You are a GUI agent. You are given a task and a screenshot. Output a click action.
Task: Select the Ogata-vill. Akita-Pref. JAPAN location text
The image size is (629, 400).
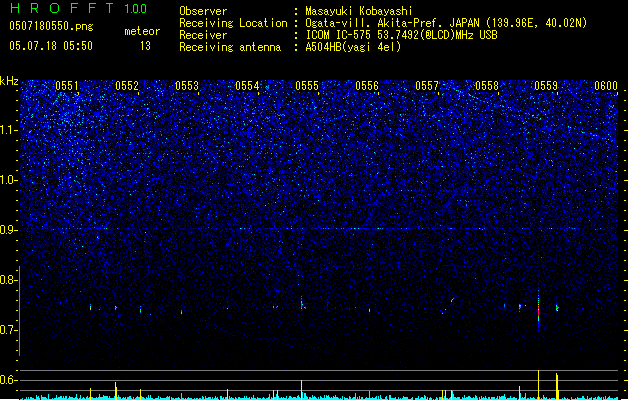click(x=446, y=23)
